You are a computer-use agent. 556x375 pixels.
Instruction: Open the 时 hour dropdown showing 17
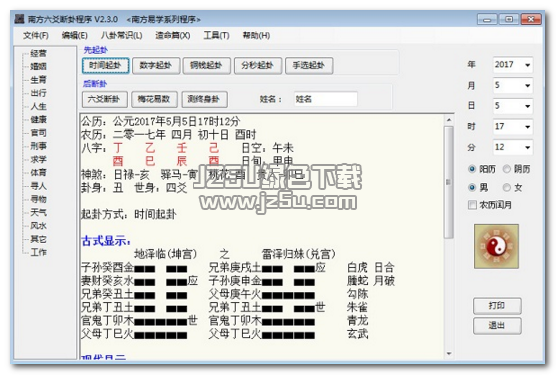513,127
